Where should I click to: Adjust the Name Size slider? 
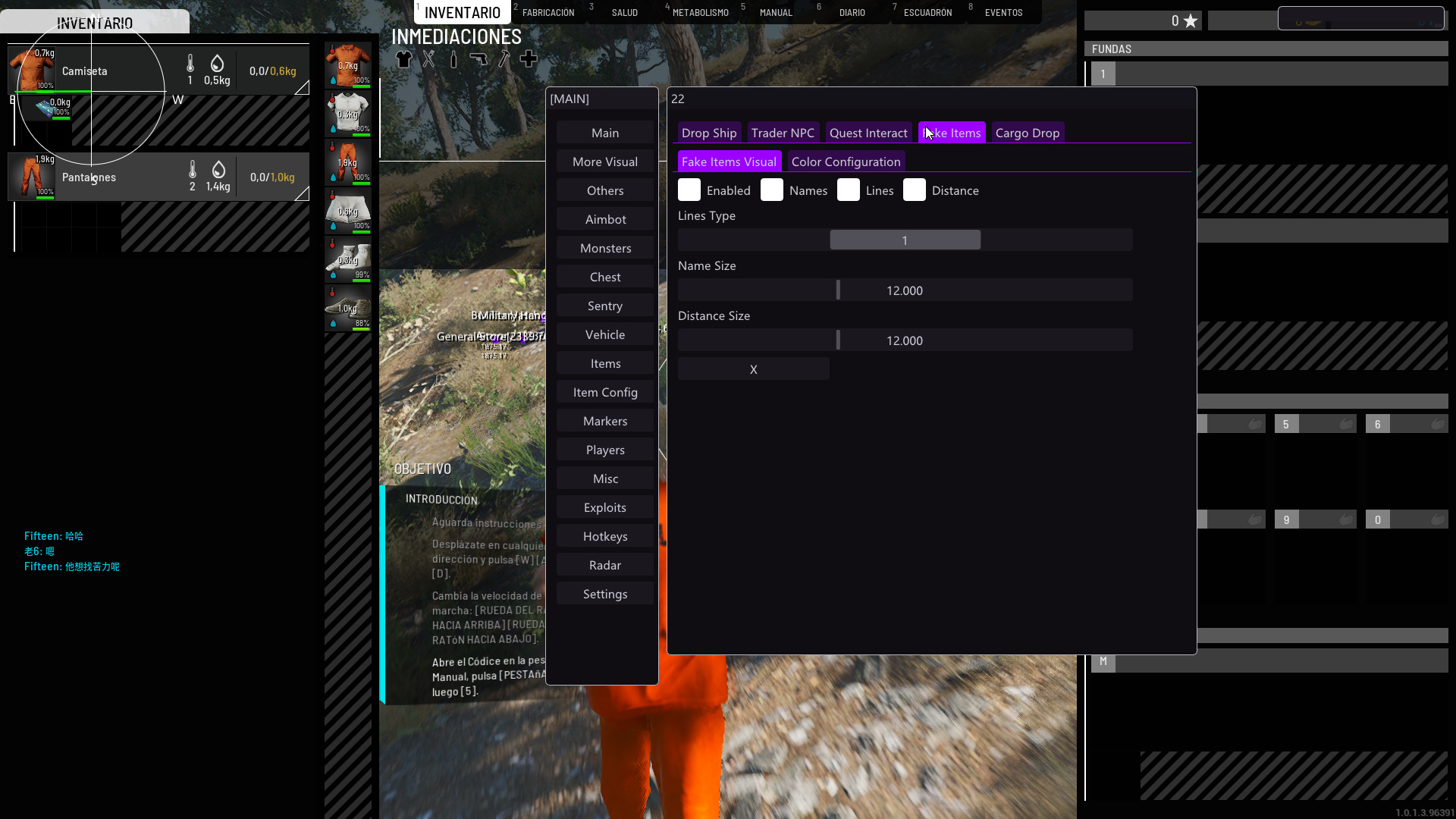point(838,290)
